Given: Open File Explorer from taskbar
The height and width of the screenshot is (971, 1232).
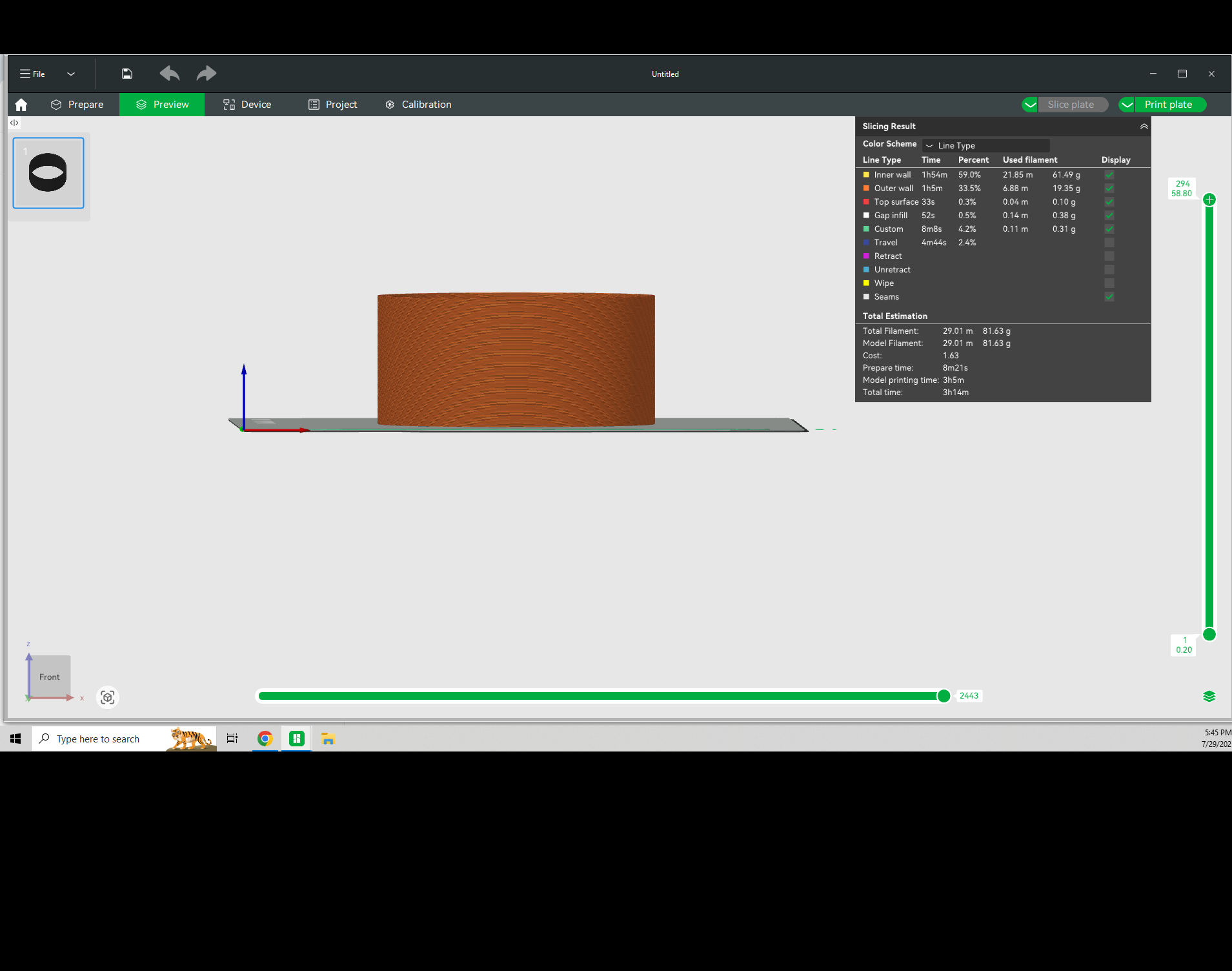Looking at the screenshot, I should pos(328,739).
